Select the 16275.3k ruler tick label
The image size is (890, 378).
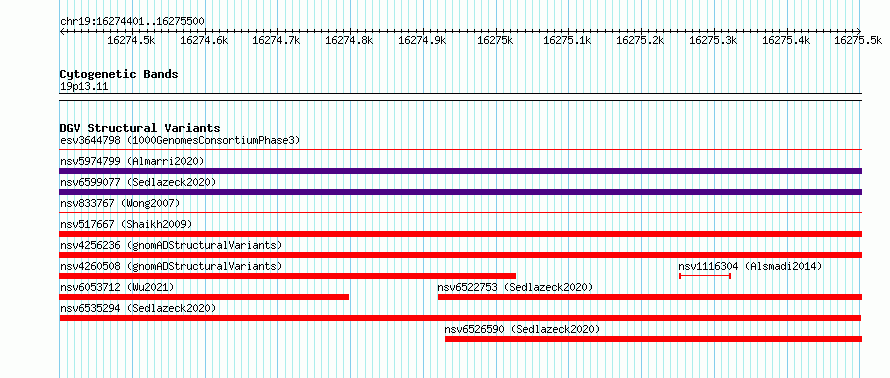713,40
